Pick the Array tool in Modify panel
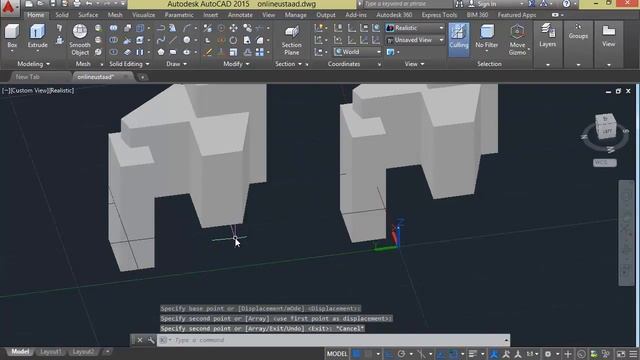 260,52
